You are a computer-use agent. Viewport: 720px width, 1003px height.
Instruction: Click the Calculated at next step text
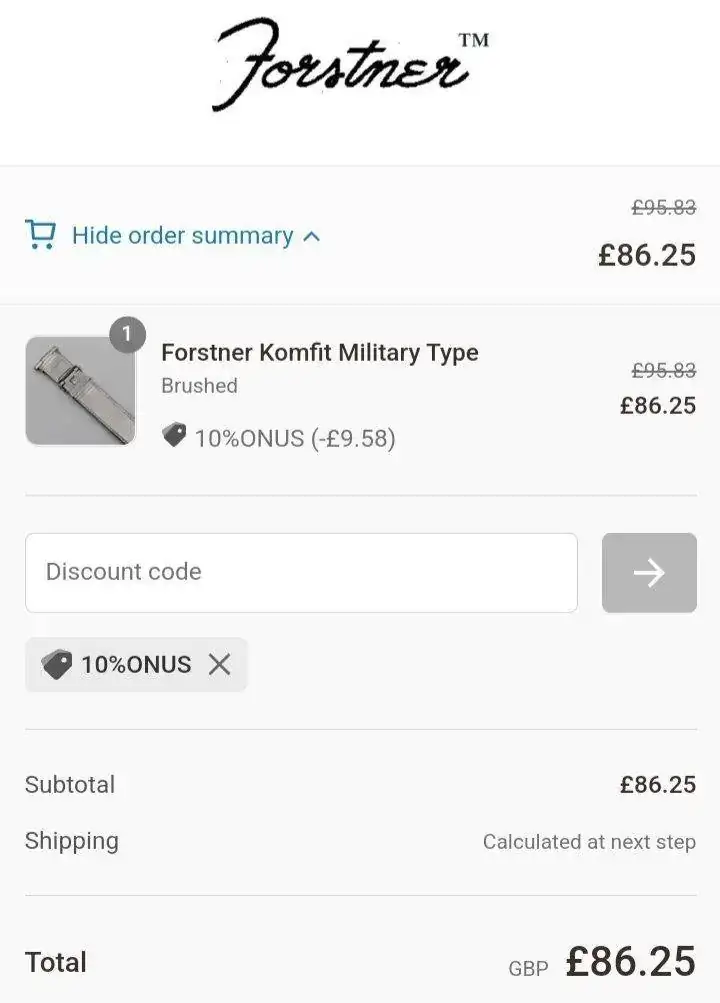pyautogui.click(x=589, y=842)
